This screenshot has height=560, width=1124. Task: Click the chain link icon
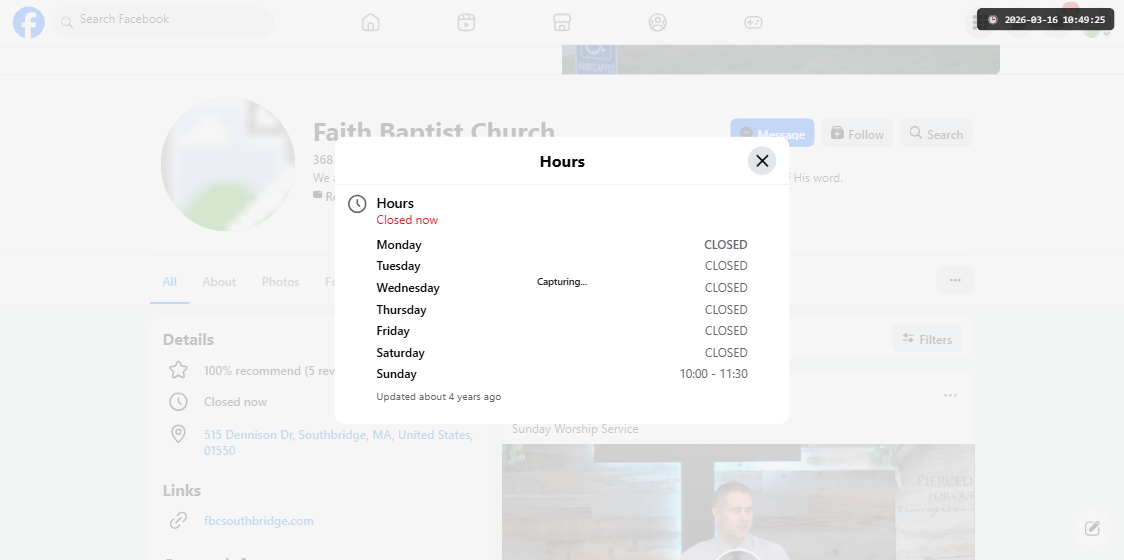[178, 521]
